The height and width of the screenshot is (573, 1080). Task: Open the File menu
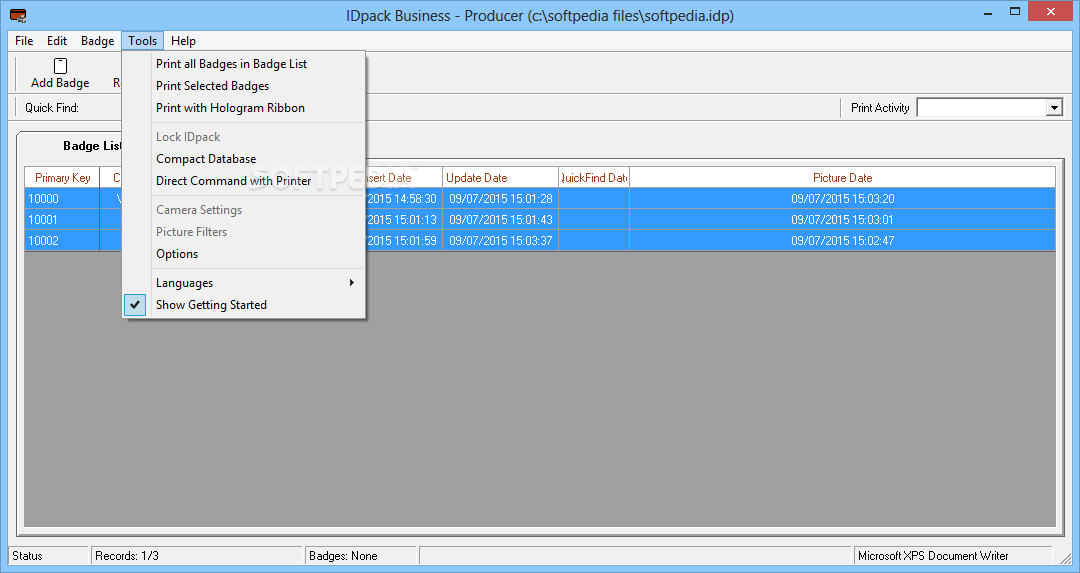pos(24,41)
